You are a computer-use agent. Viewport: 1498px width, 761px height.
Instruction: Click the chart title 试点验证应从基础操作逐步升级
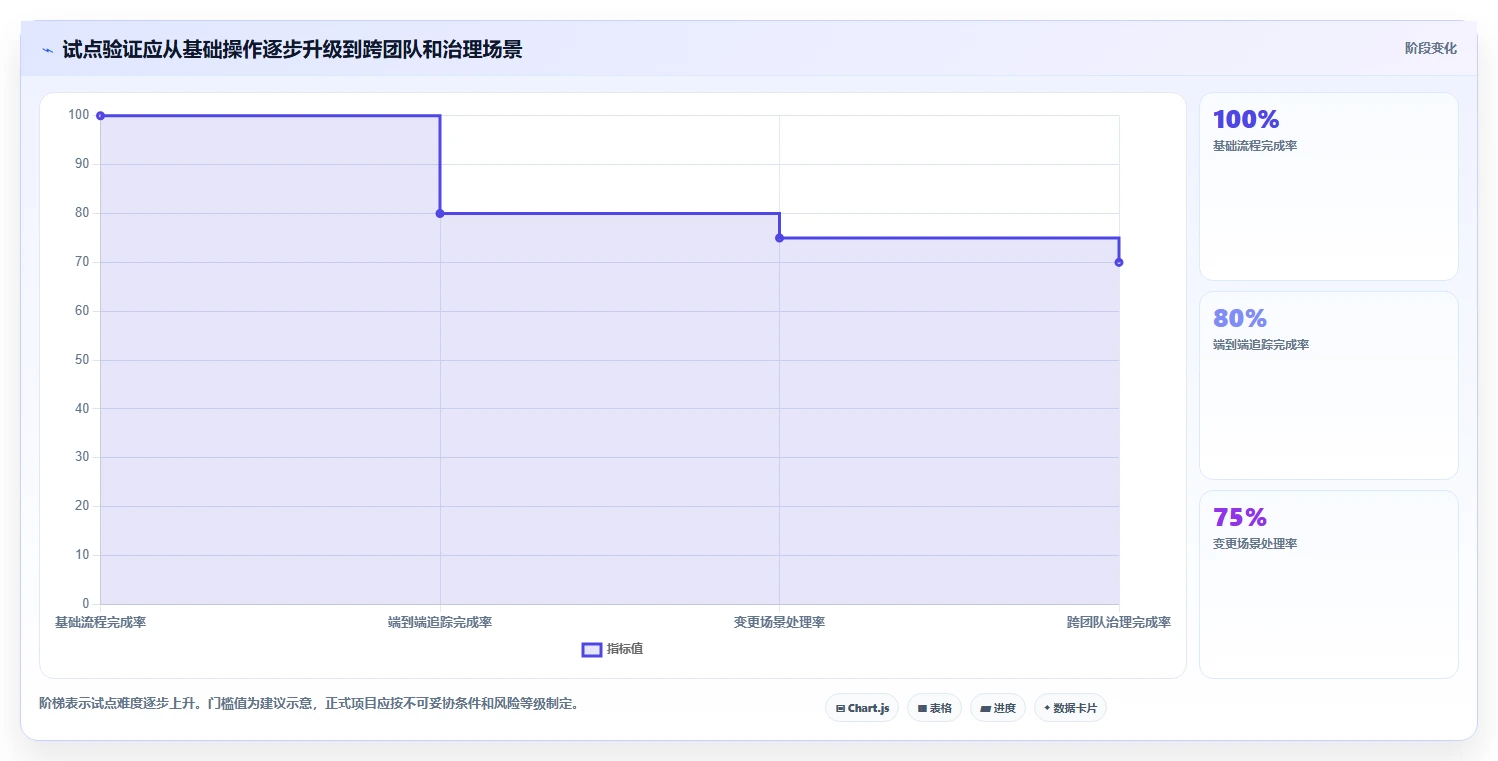coord(292,49)
